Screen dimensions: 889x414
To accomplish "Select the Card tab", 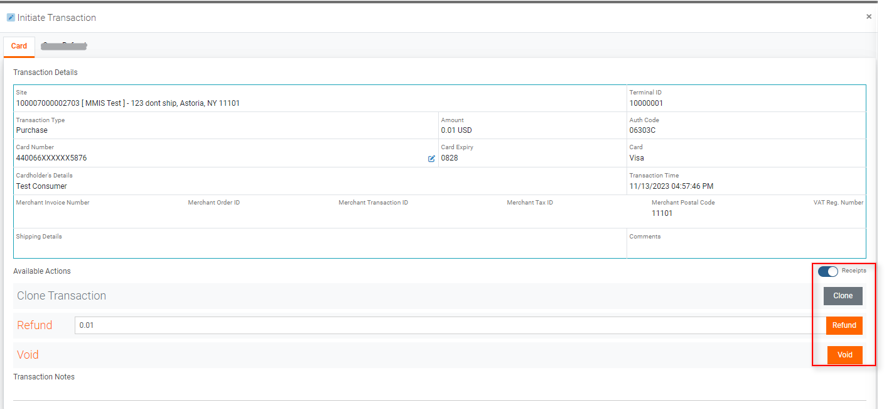I will 19,46.
